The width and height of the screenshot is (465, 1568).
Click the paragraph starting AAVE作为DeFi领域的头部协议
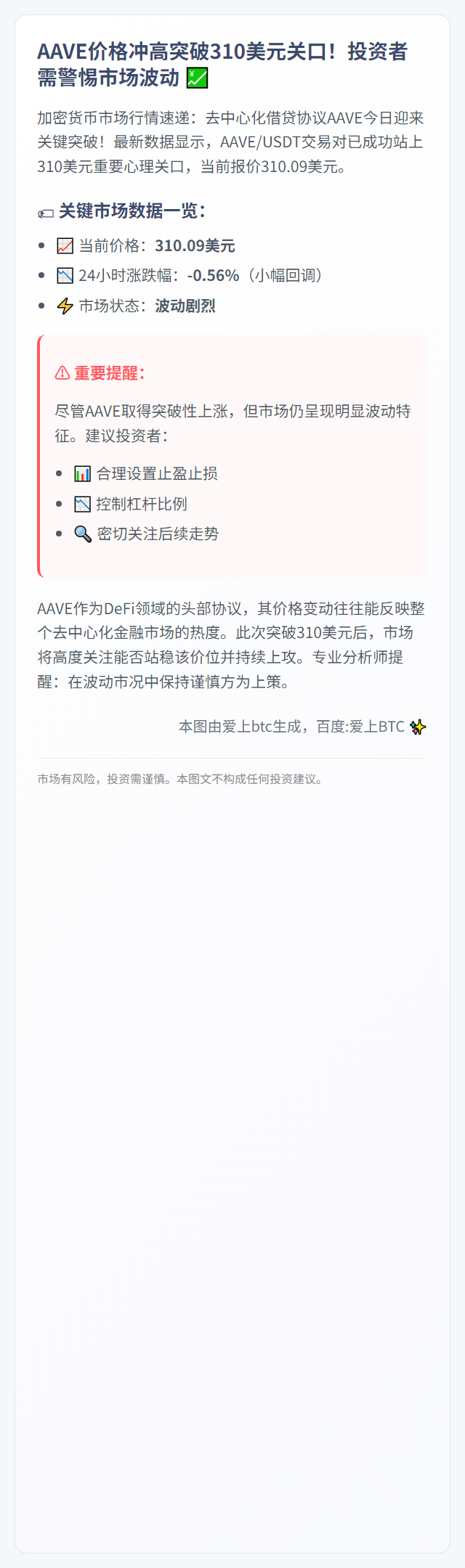(231, 645)
